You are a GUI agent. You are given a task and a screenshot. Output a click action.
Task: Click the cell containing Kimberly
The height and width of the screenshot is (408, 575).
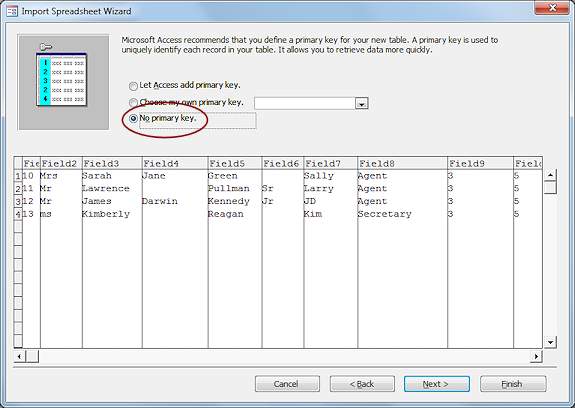tap(112, 214)
